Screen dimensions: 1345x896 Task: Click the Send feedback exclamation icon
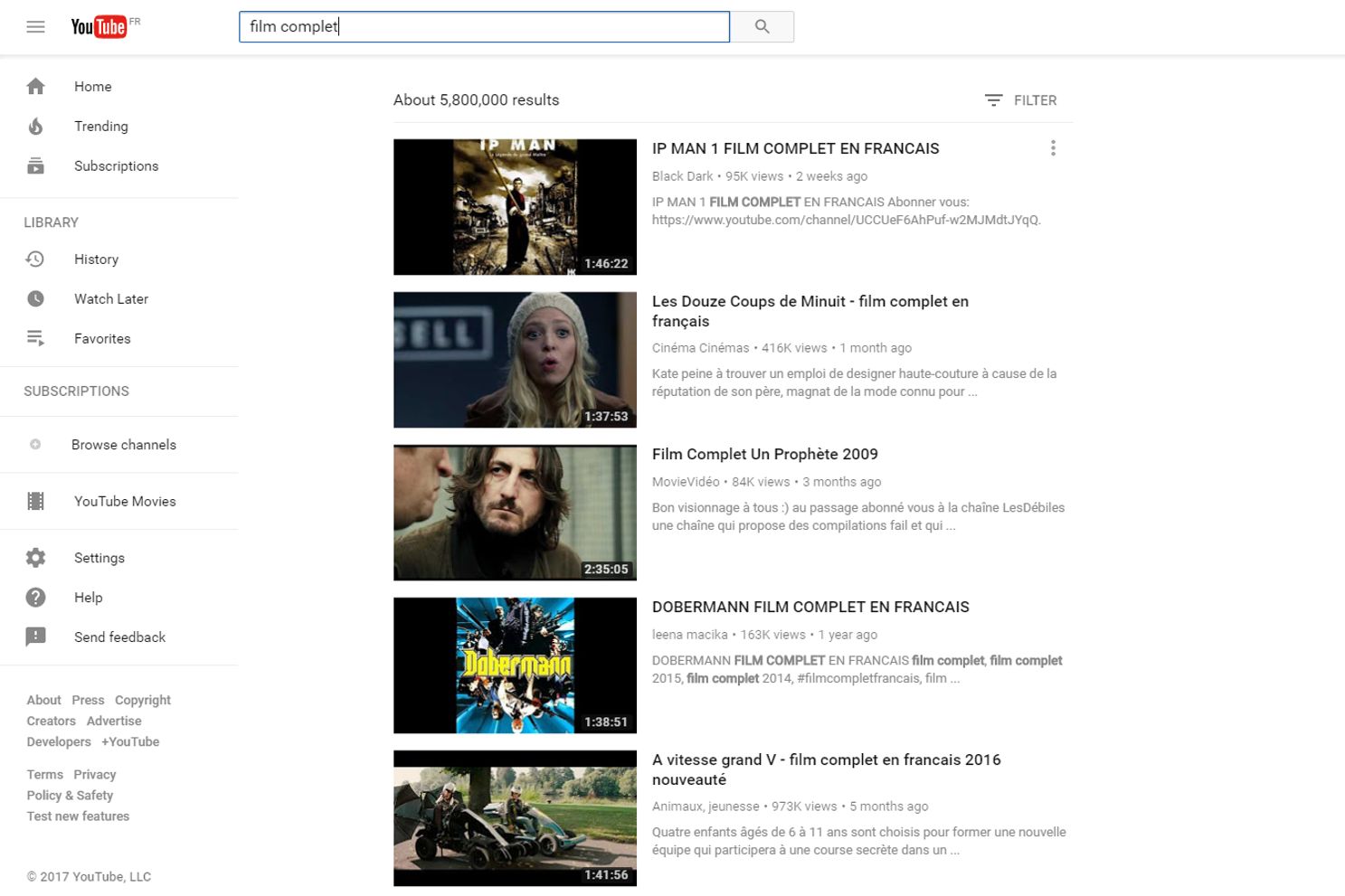35,637
